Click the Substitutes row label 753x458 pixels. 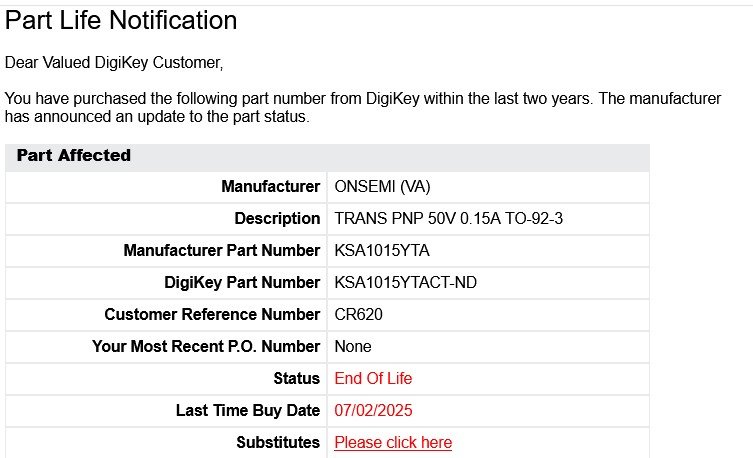pyautogui.click(x=278, y=442)
